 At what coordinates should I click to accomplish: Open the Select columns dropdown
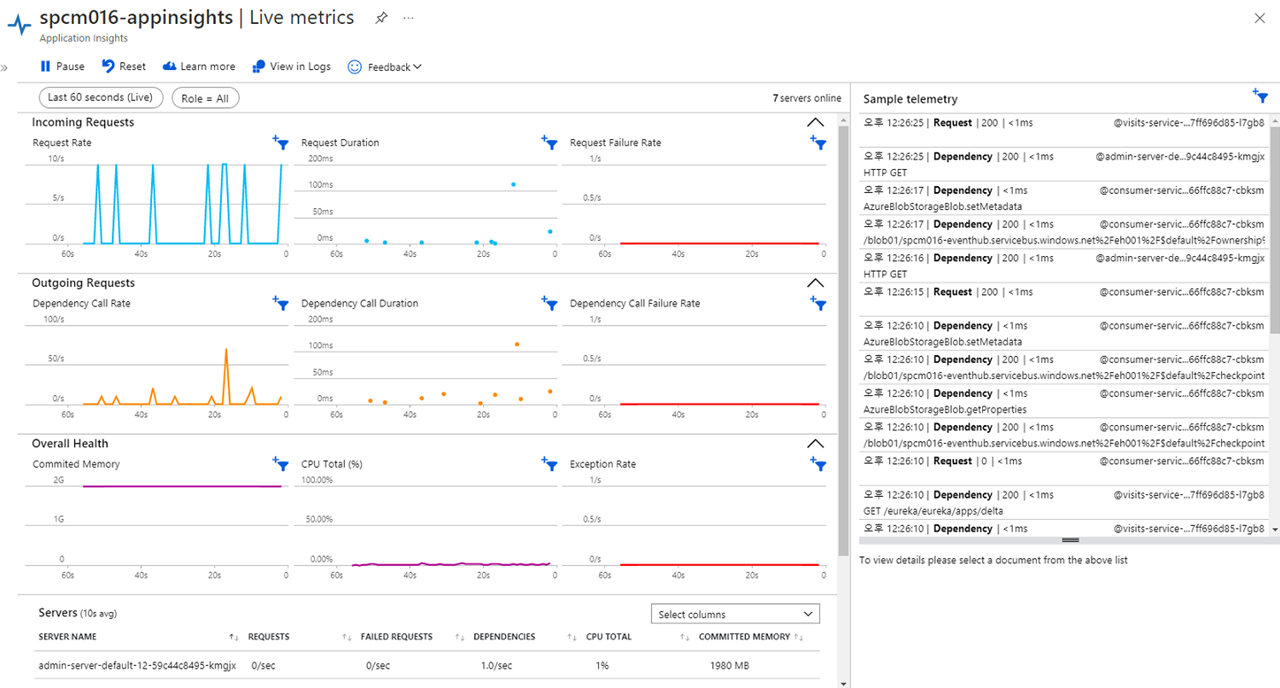click(735, 614)
